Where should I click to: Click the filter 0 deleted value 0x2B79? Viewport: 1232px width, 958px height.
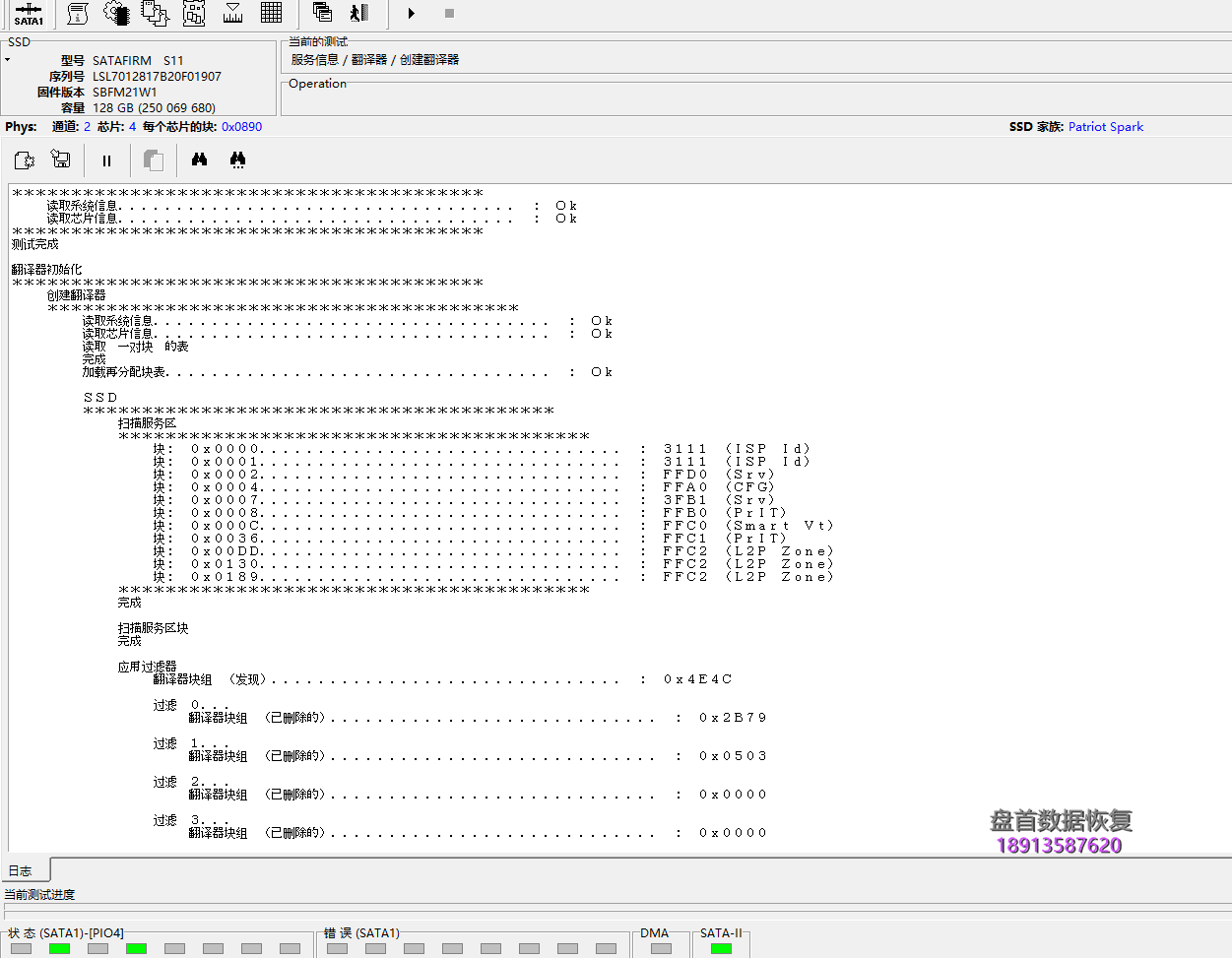tap(734, 718)
